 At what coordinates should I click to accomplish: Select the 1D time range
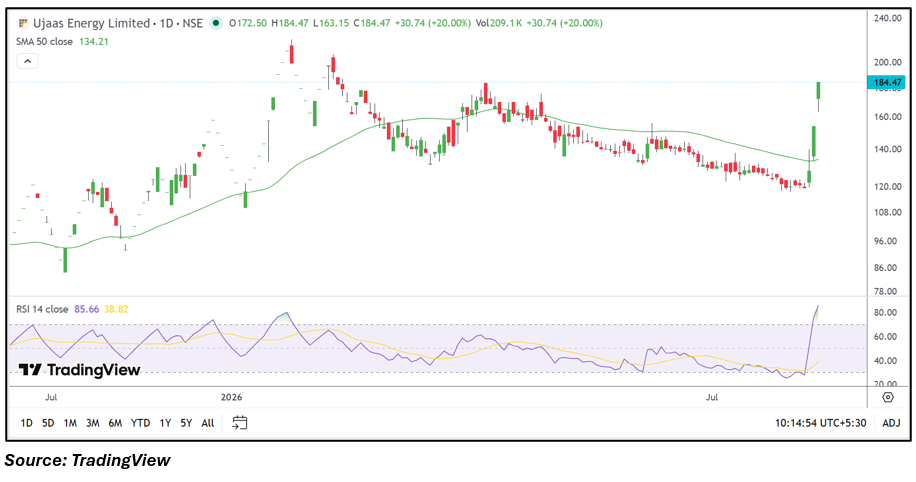tap(26, 423)
